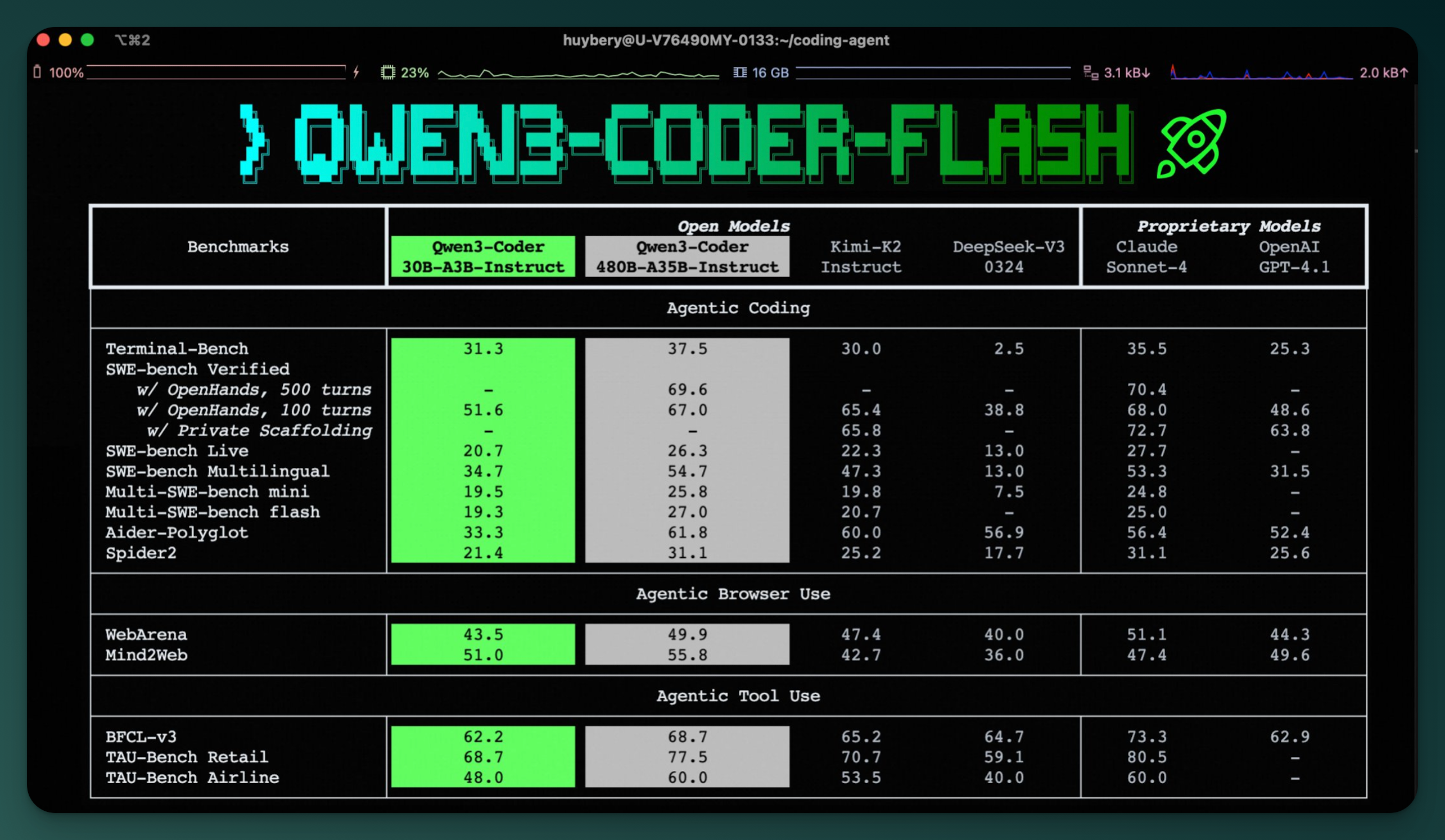Click the 63.8 GPT-4.1 score
This screenshot has height=840, width=1445.
click(1290, 430)
